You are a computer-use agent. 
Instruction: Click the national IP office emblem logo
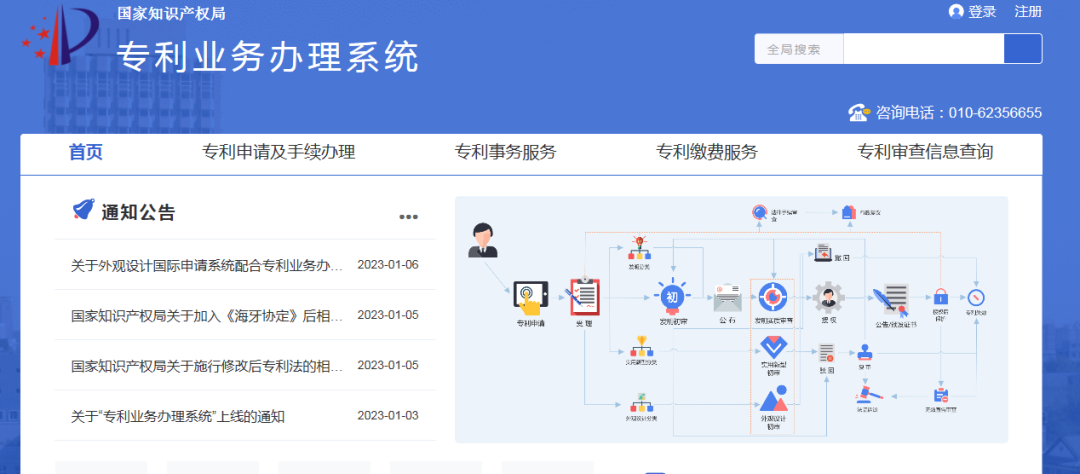(61, 36)
